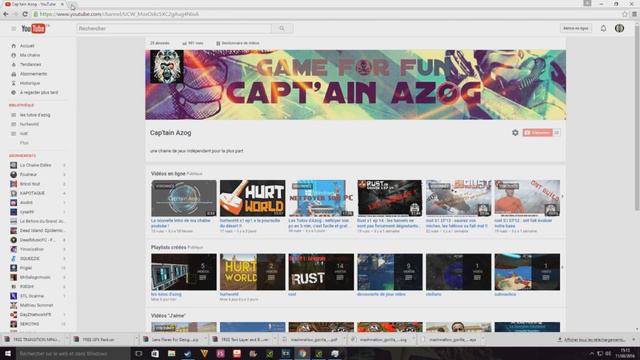Show hidden system tray icons
Screen dimensions: 640x360
tap(591, 353)
